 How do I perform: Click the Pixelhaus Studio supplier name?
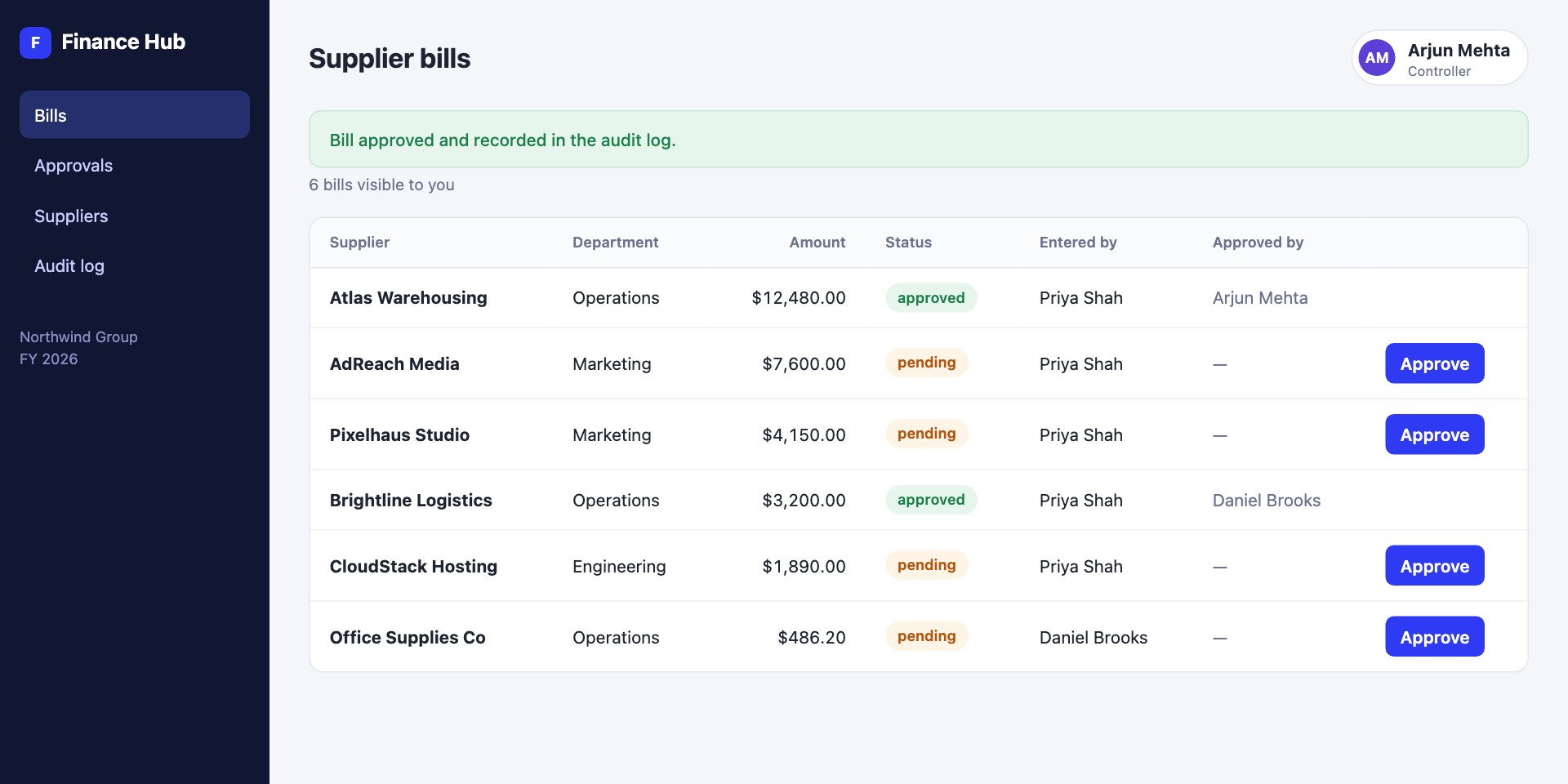click(x=399, y=435)
